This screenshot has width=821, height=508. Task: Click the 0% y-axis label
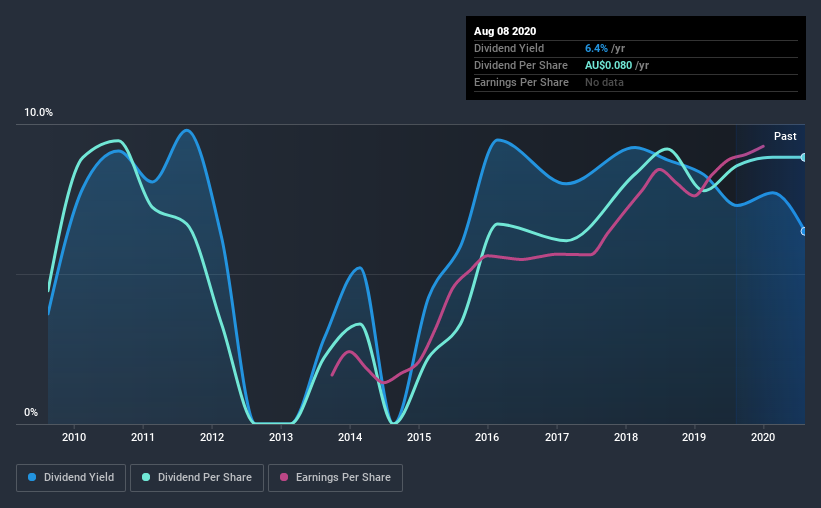point(31,413)
